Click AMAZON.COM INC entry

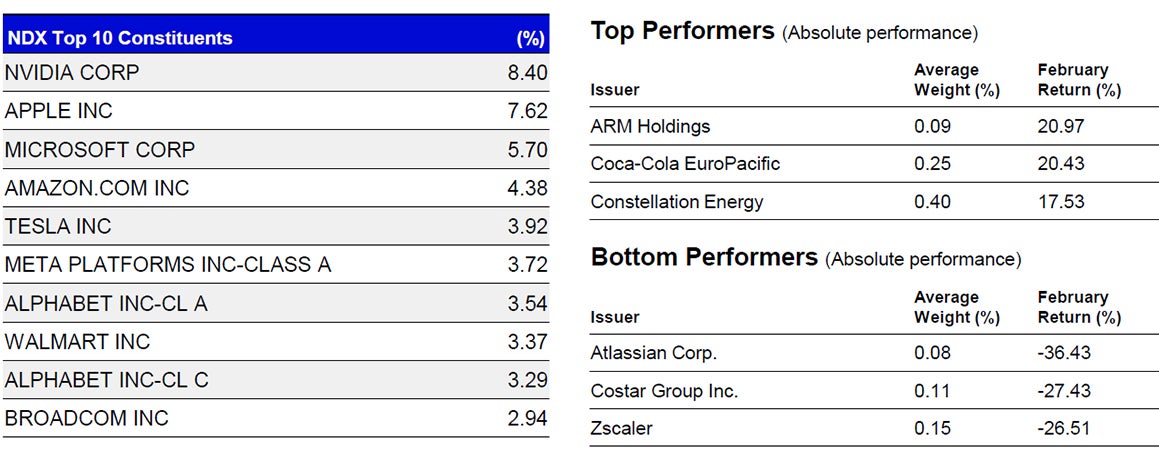click(97, 188)
